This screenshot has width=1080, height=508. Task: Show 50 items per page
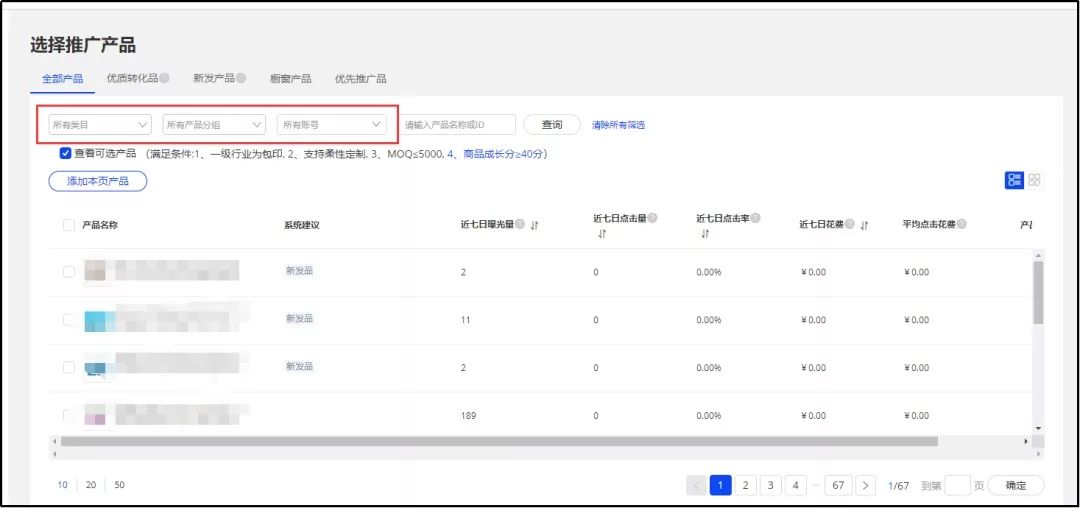point(120,485)
